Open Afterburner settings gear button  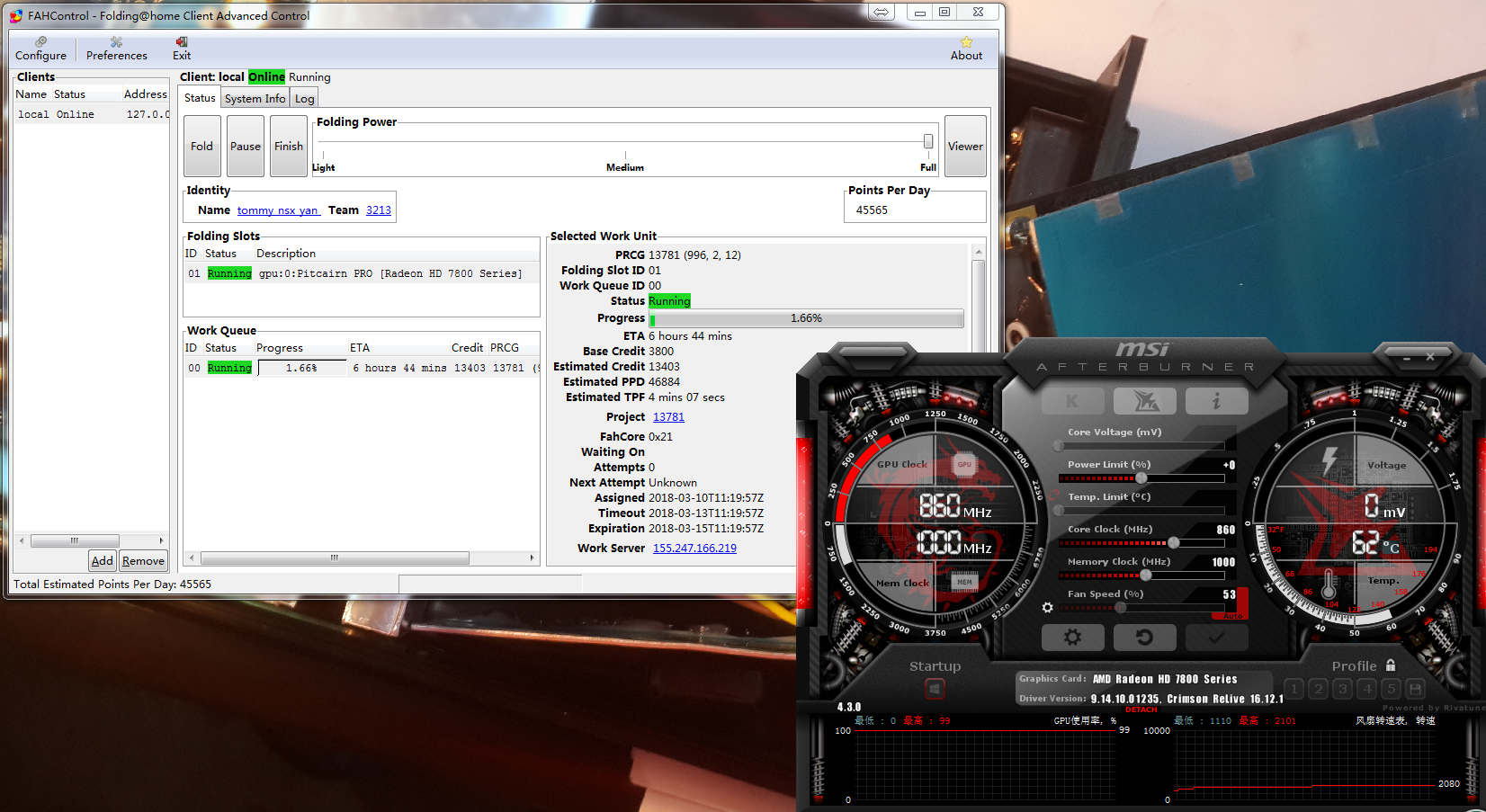pos(1072,637)
